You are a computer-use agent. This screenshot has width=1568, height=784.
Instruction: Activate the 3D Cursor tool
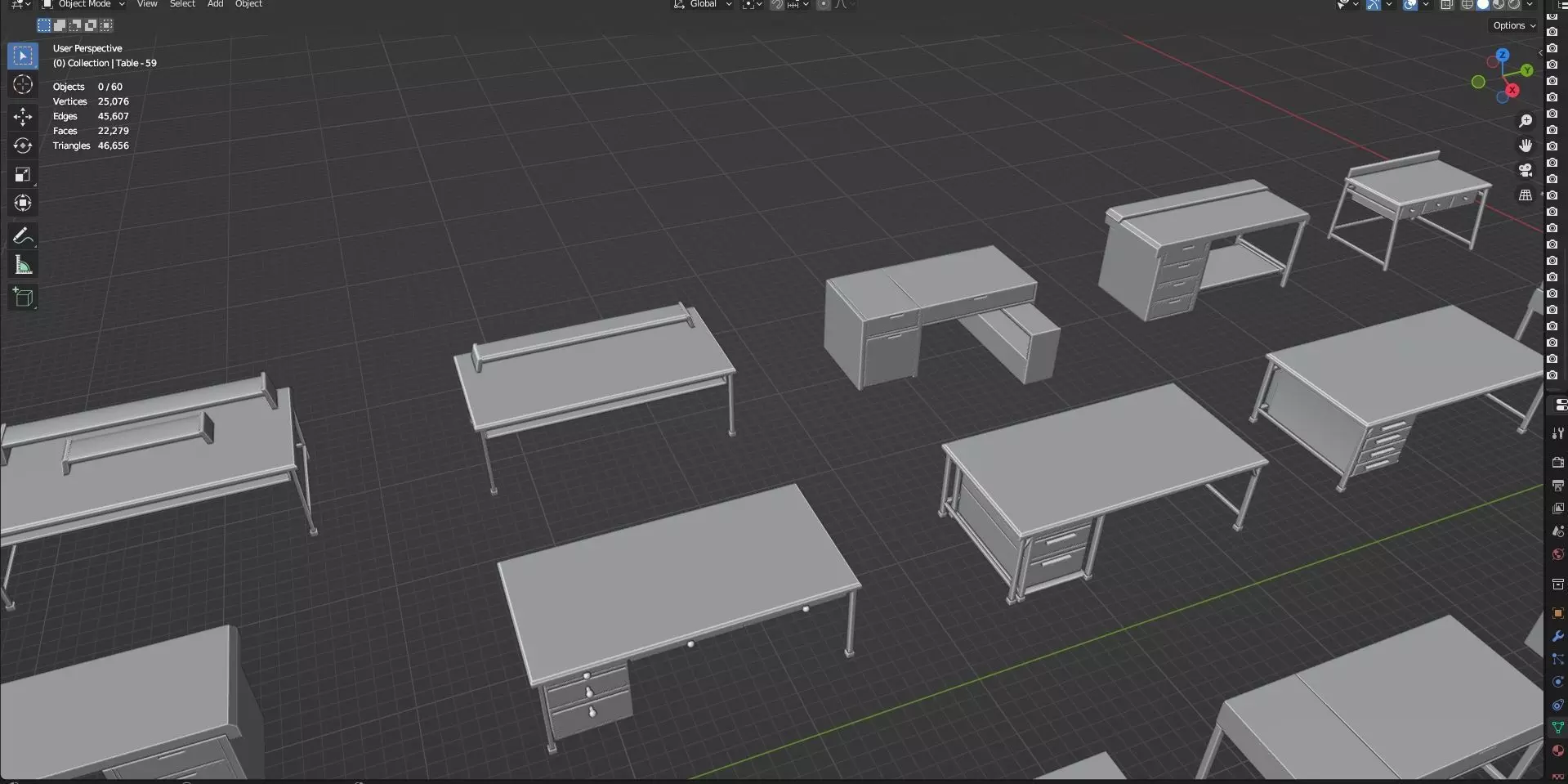pos(23,84)
